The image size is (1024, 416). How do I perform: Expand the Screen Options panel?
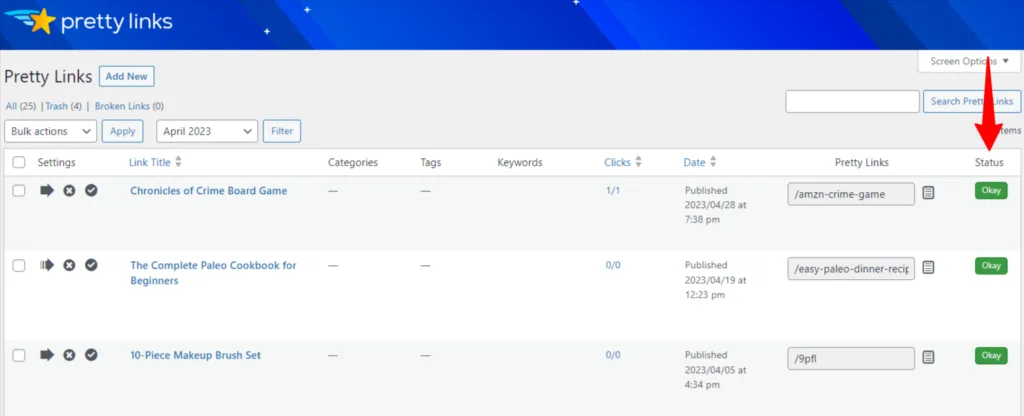pos(969,61)
